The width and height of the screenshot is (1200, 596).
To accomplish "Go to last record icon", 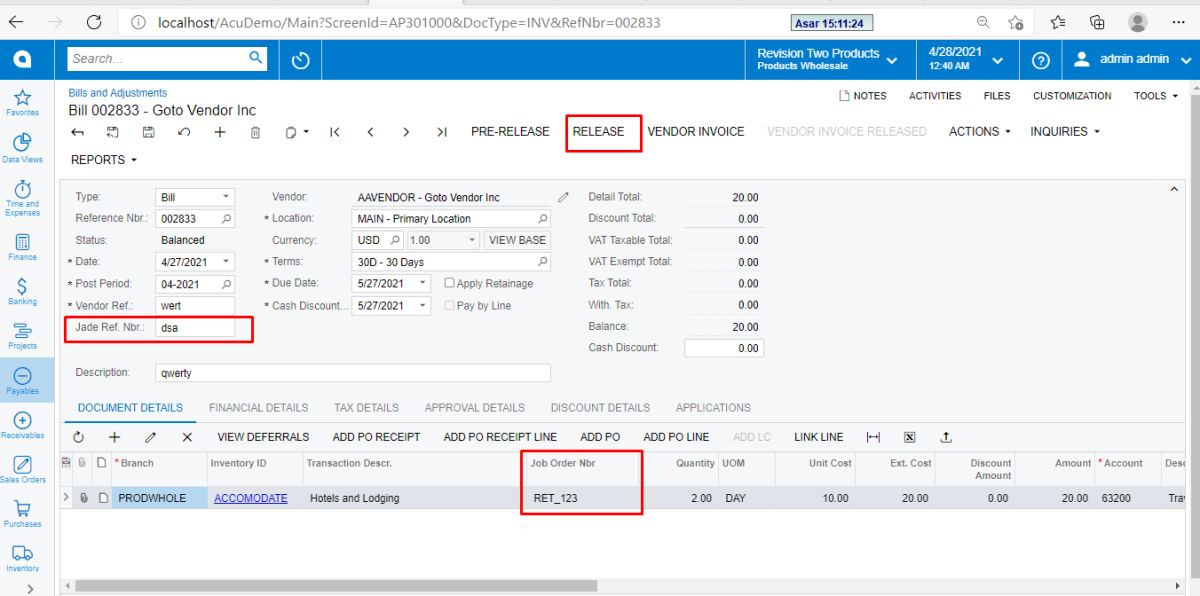I will [x=442, y=131].
